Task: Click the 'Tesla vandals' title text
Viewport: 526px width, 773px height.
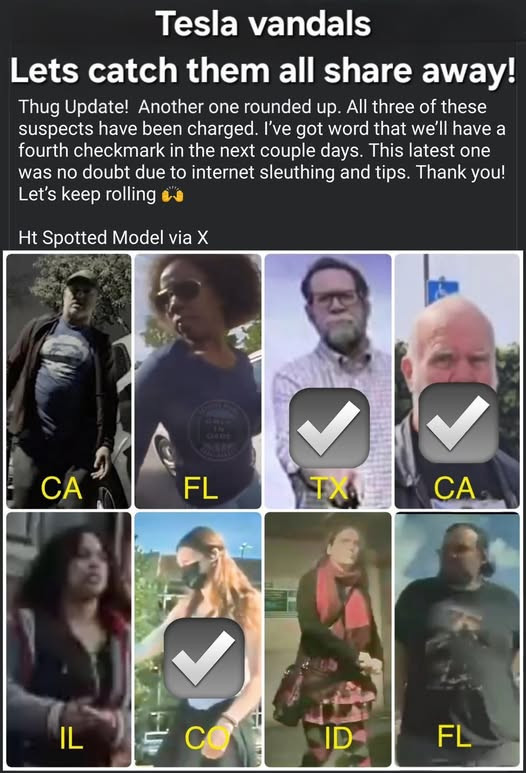Action: tap(263, 23)
